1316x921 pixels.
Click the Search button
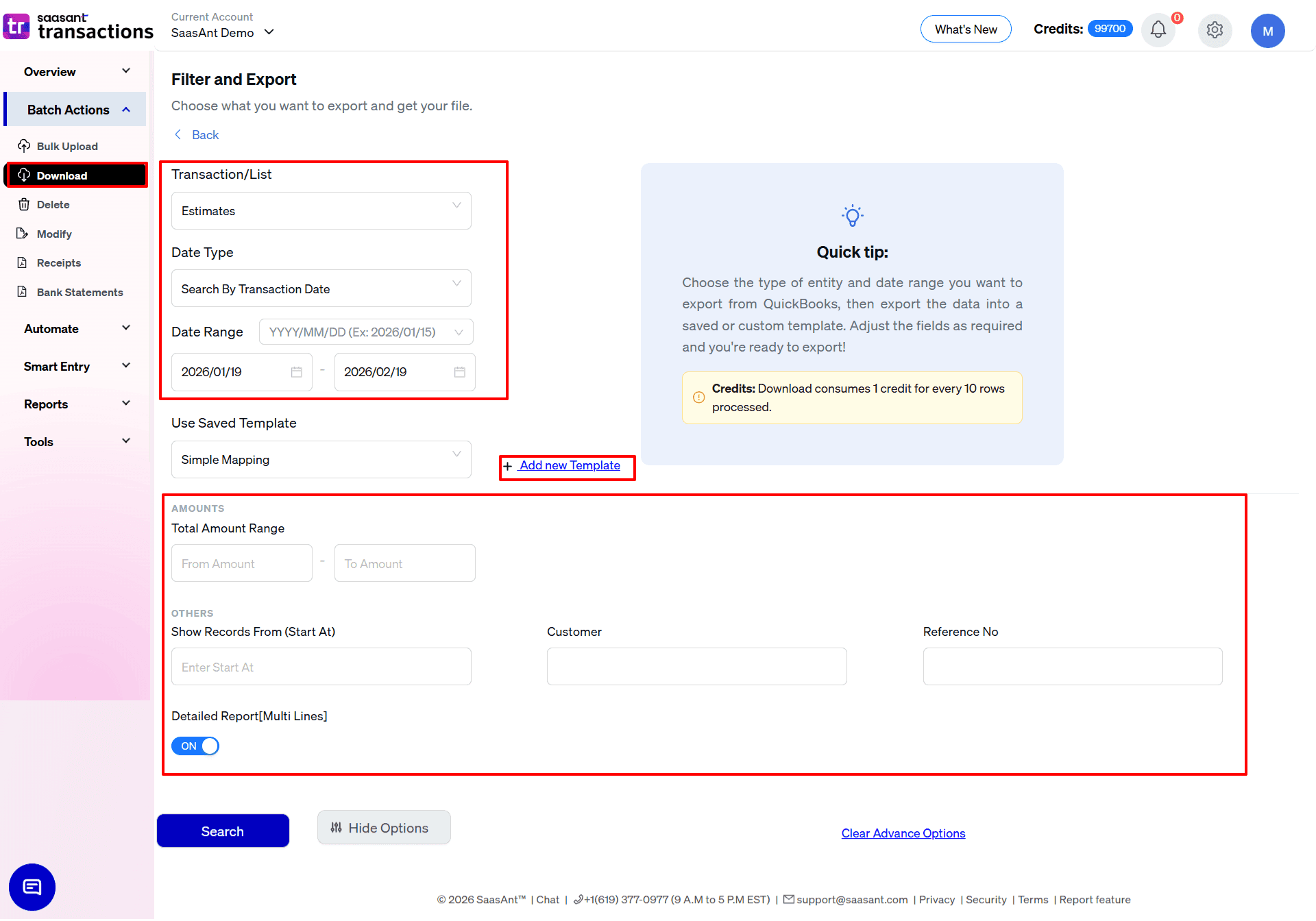(x=223, y=831)
